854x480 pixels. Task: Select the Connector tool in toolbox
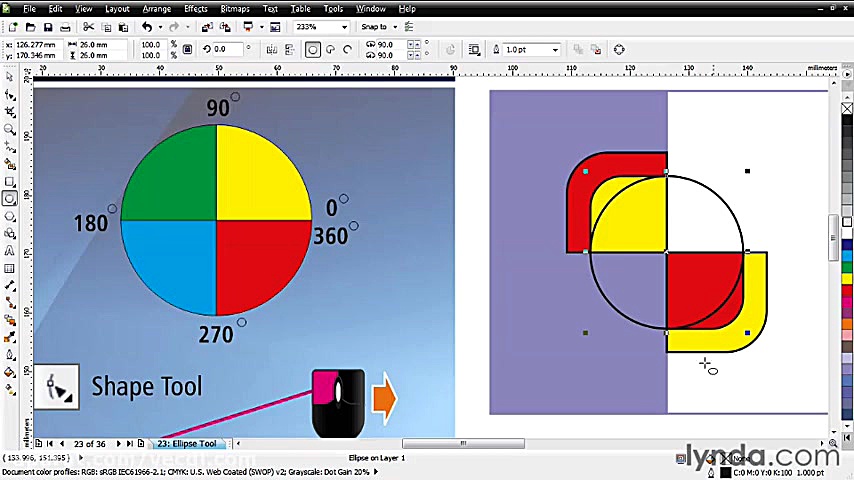pos(9,303)
